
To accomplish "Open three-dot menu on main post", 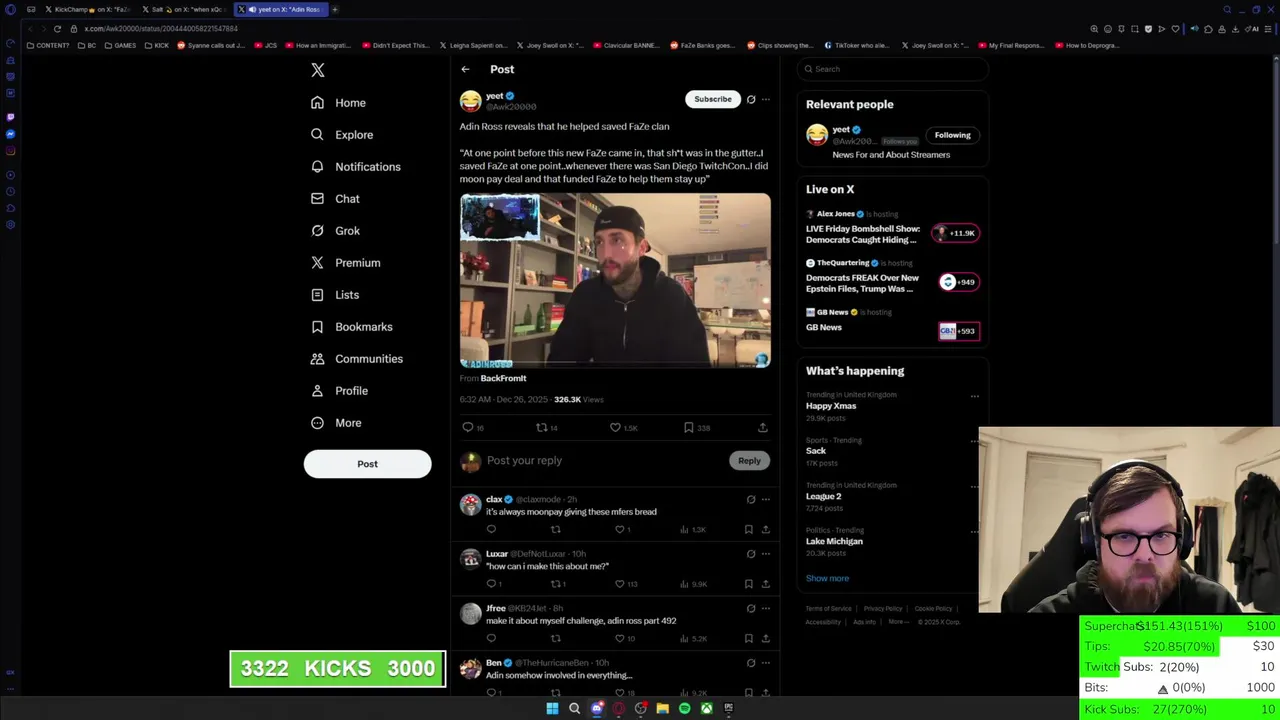I will [x=766, y=99].
